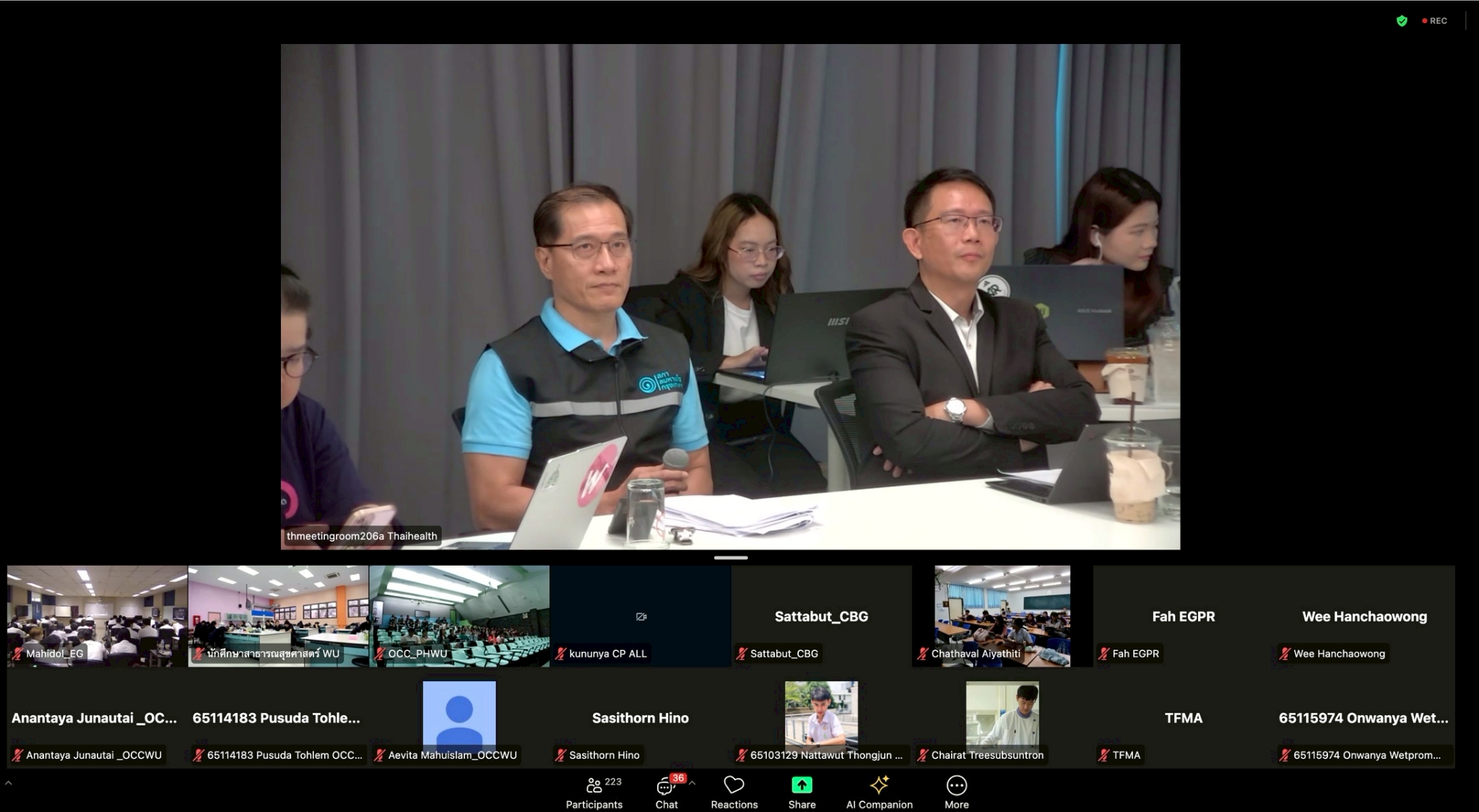Image resolution: width=1479 pixels, height=812 pixels.
Task: Click the green encryption shield icon
Action: (x=1402, y=21)
